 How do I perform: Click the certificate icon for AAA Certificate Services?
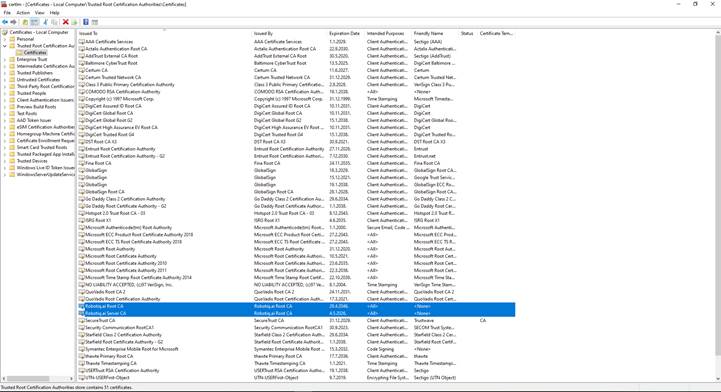point(81,42)
